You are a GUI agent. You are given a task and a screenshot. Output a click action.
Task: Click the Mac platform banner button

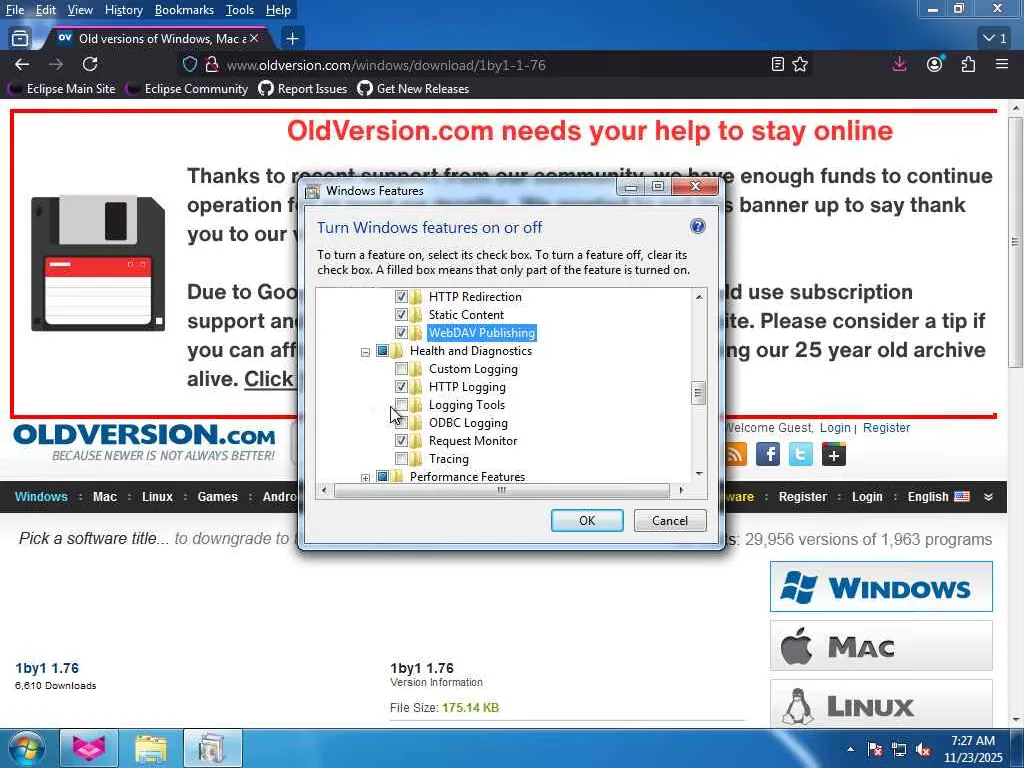[x=881, y=646]
